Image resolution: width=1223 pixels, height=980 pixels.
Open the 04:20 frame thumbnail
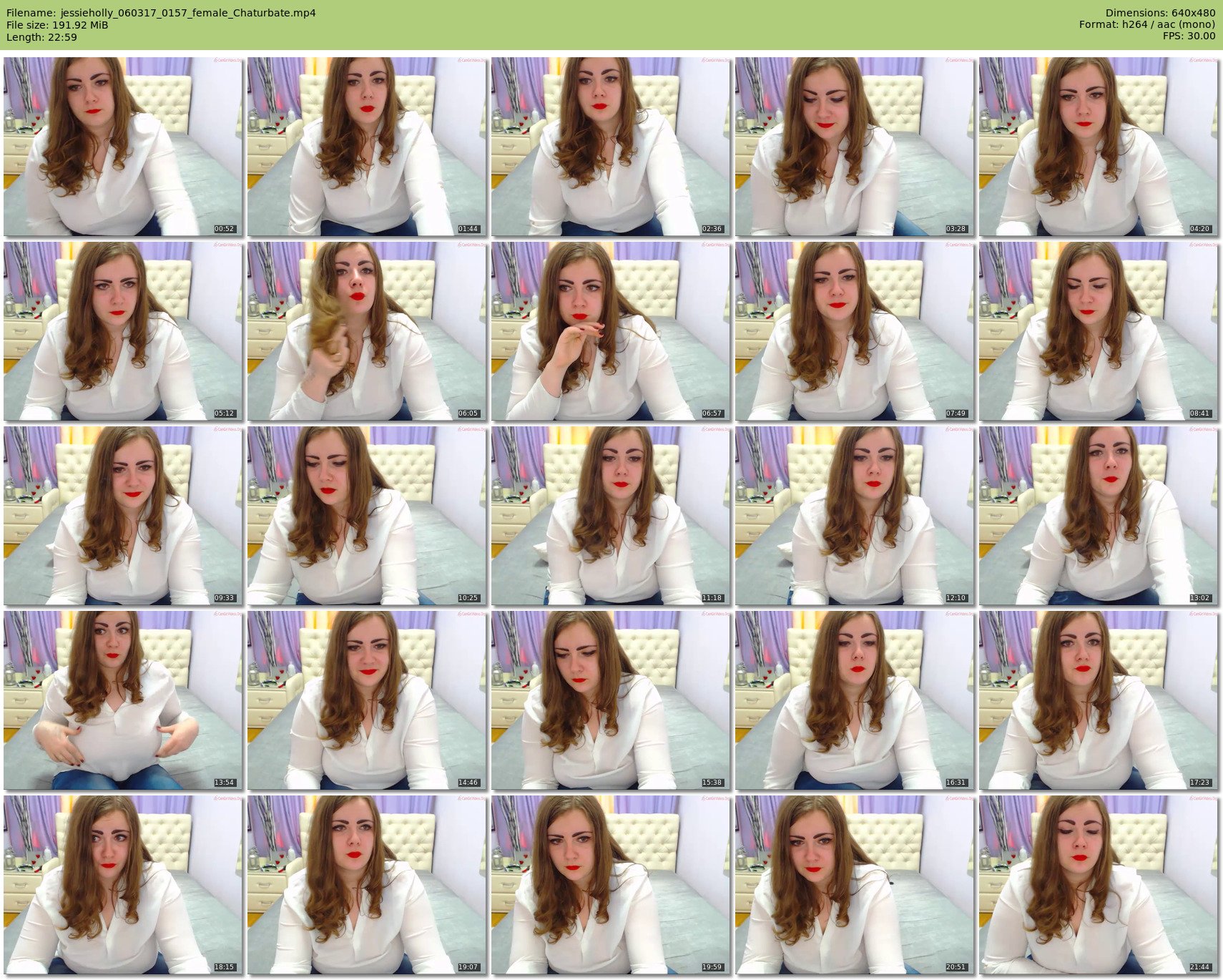point(1099,147)
